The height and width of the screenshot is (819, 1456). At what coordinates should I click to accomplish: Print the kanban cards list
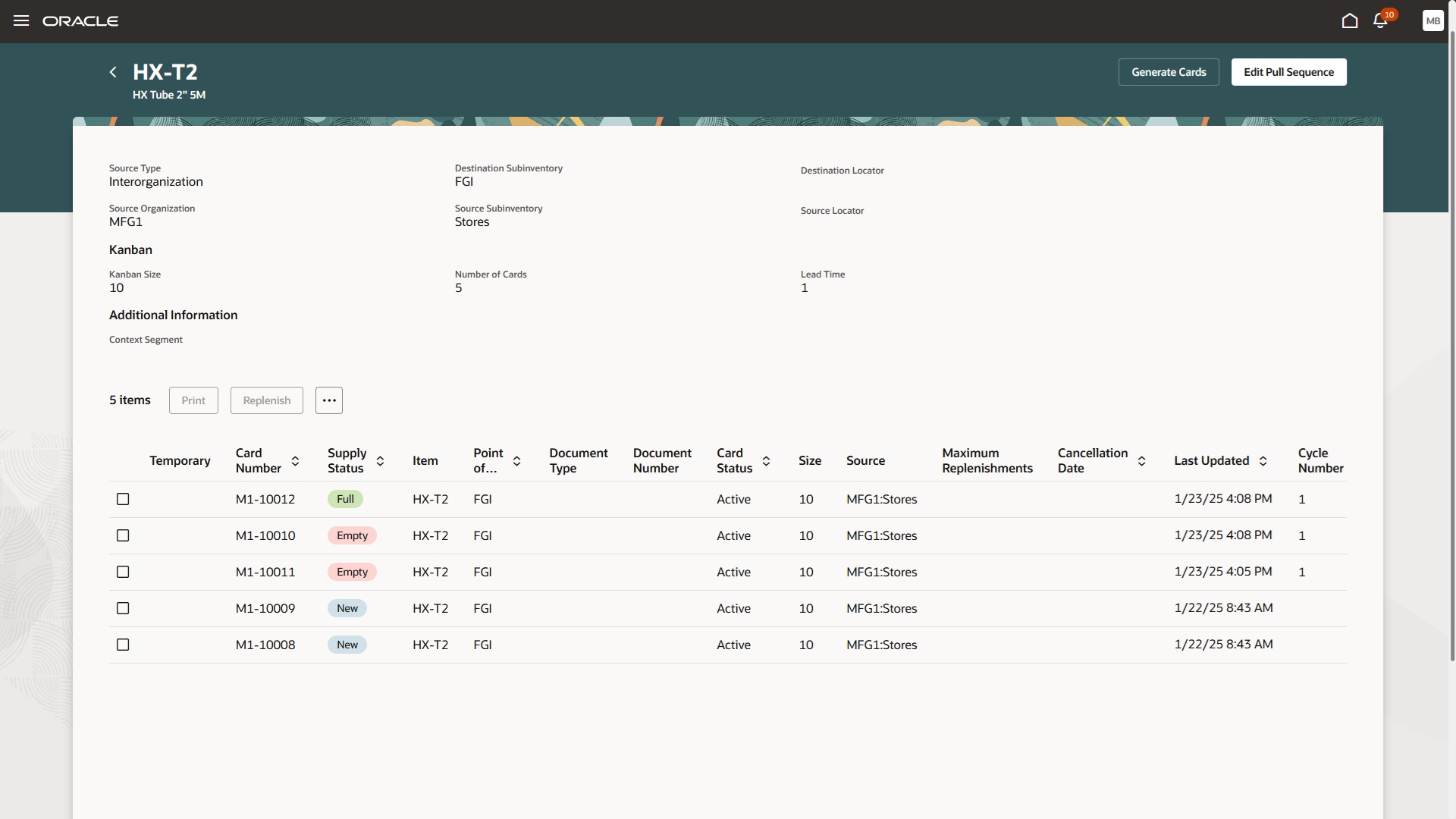point(193,400)
